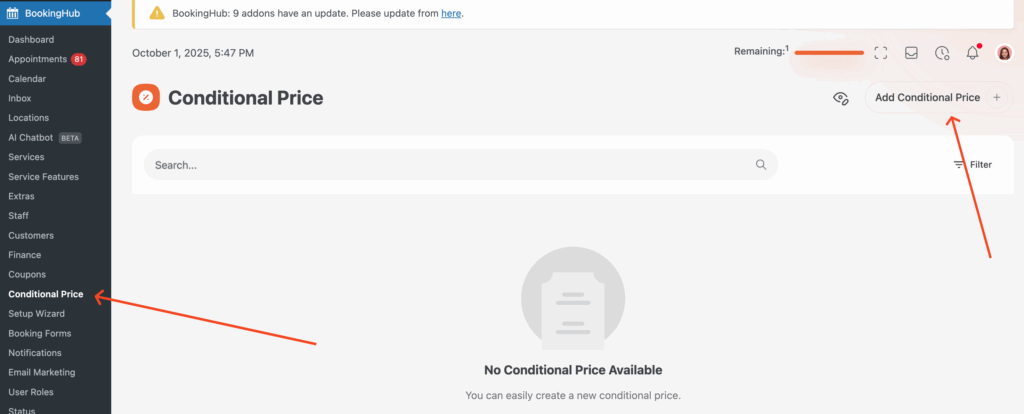The height and width of the screenshot is (414, 1024).
Task: Click the search magnifier icon
Action: [x=761, y=165]
